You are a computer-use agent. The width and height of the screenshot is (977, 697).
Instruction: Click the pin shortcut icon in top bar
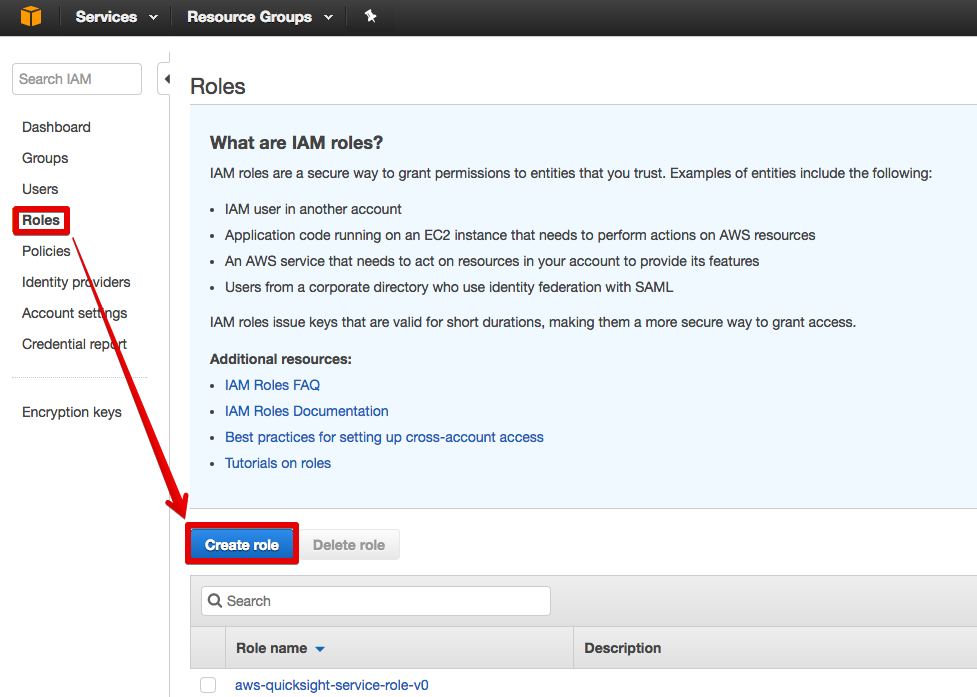tap(371, 16)
